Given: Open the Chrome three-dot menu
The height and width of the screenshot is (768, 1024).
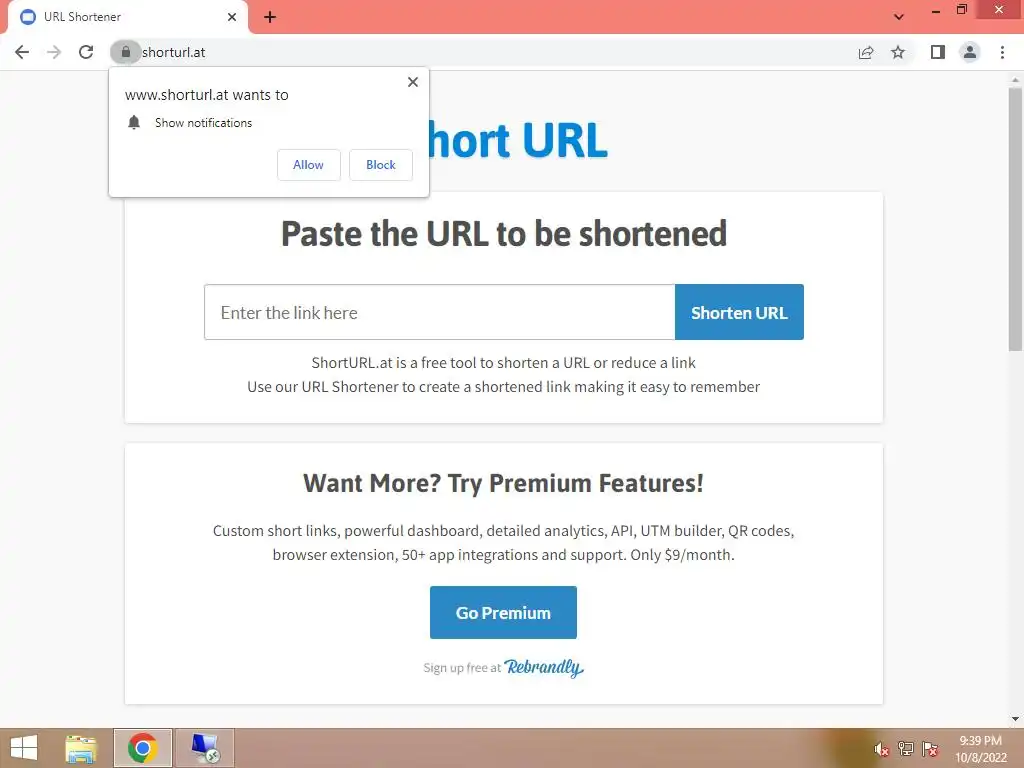Looking at the screenshot, I should pyautogui.click(x=1002, y=52).
